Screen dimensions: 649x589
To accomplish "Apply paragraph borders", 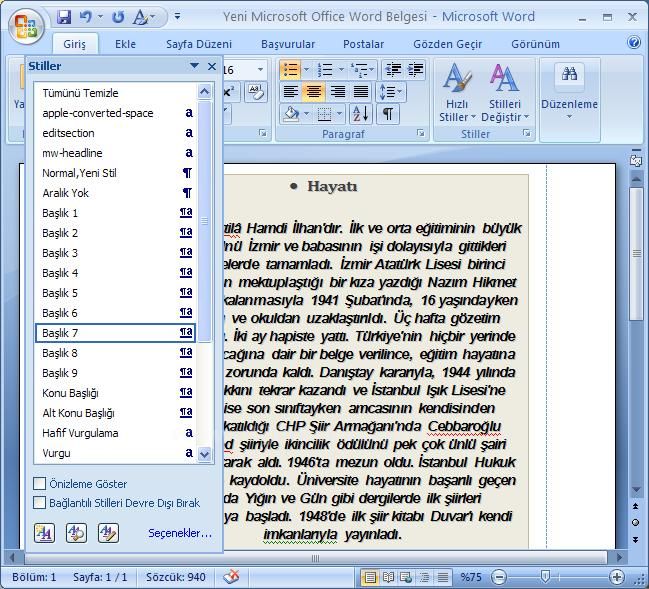I will (x=324, y=113).
